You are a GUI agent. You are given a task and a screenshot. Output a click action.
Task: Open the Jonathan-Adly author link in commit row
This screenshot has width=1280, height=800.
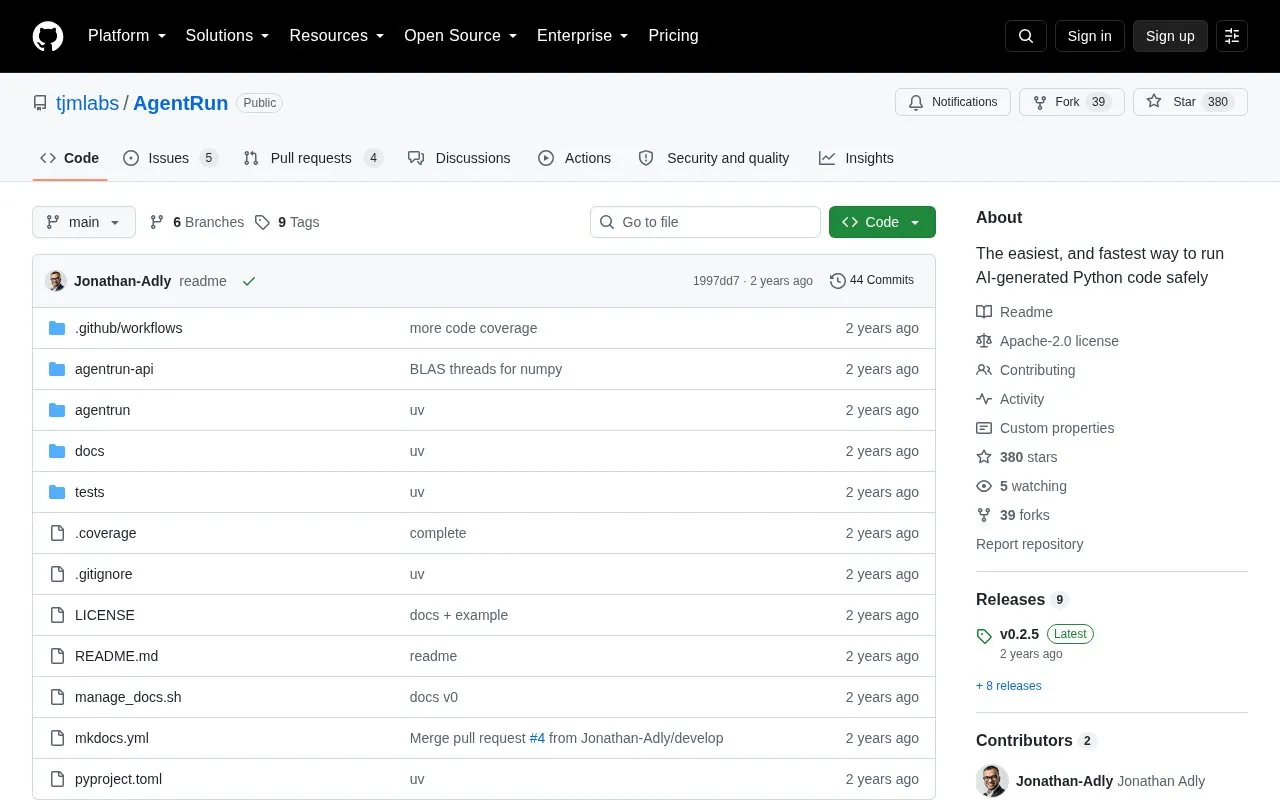(122, 281)
